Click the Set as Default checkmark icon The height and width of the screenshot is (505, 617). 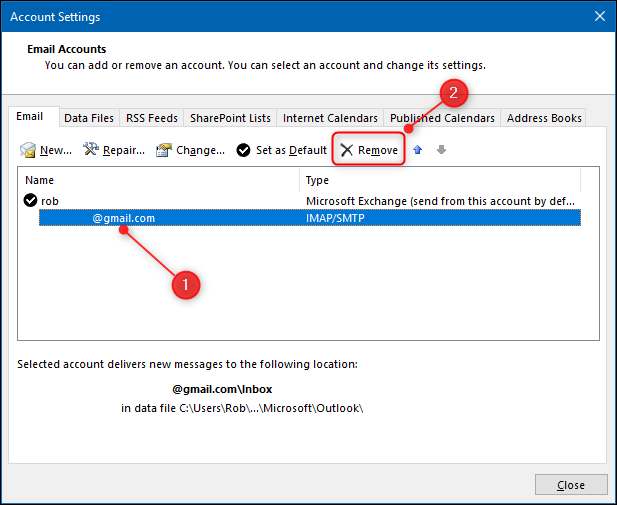[244, 150]
